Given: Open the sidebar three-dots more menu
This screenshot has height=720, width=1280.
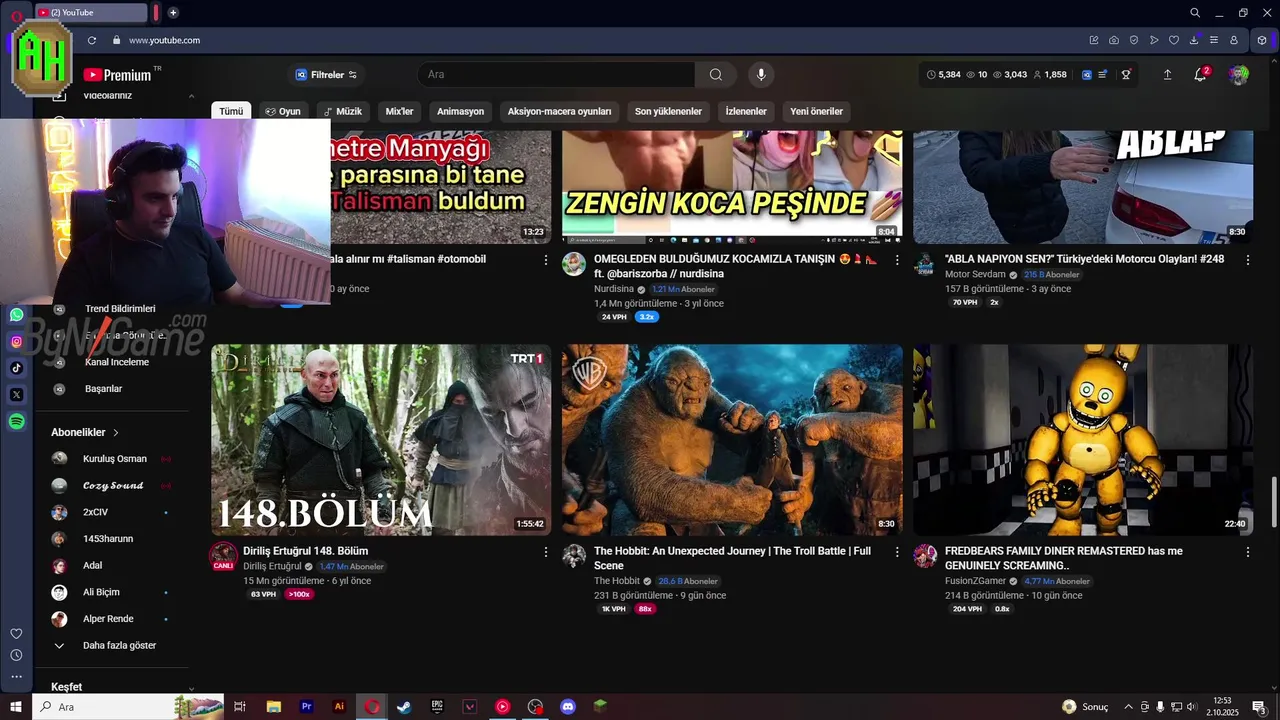Looking at the screenshot, I should 16,677.
